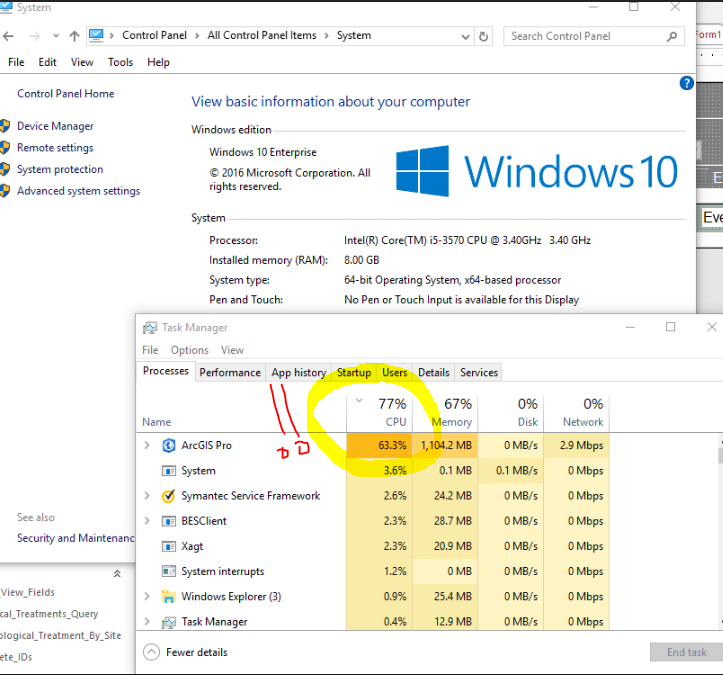Click the ArcGIS Pro process icon
Viewport: 723px width, 675px height.
pyautogui.click(x=169, y=445)
